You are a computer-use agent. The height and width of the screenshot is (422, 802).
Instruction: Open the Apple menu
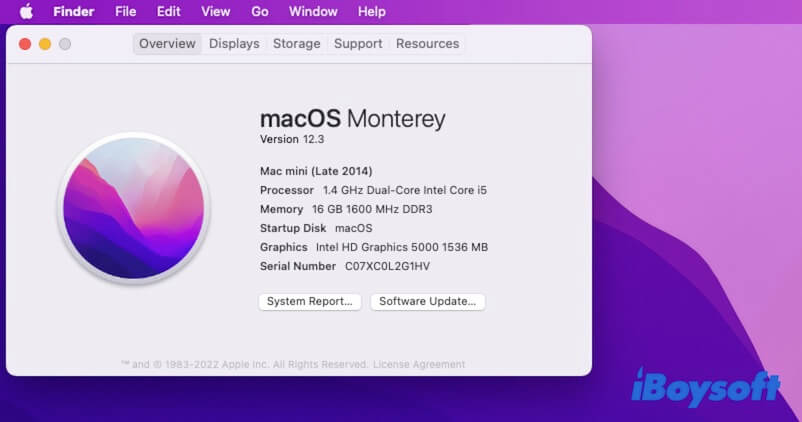pyautogui.click(x=26, y=11)
